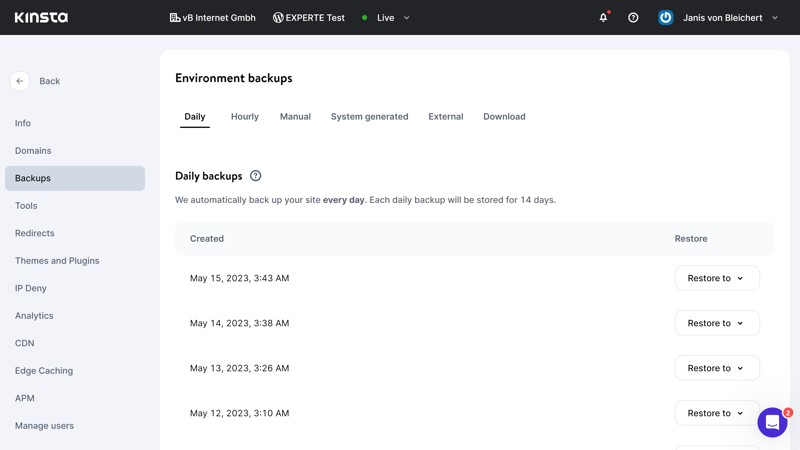Open the Intercom chat bubble
The width and height of the screenshot is (800, 450).
[x=772, y=422]
